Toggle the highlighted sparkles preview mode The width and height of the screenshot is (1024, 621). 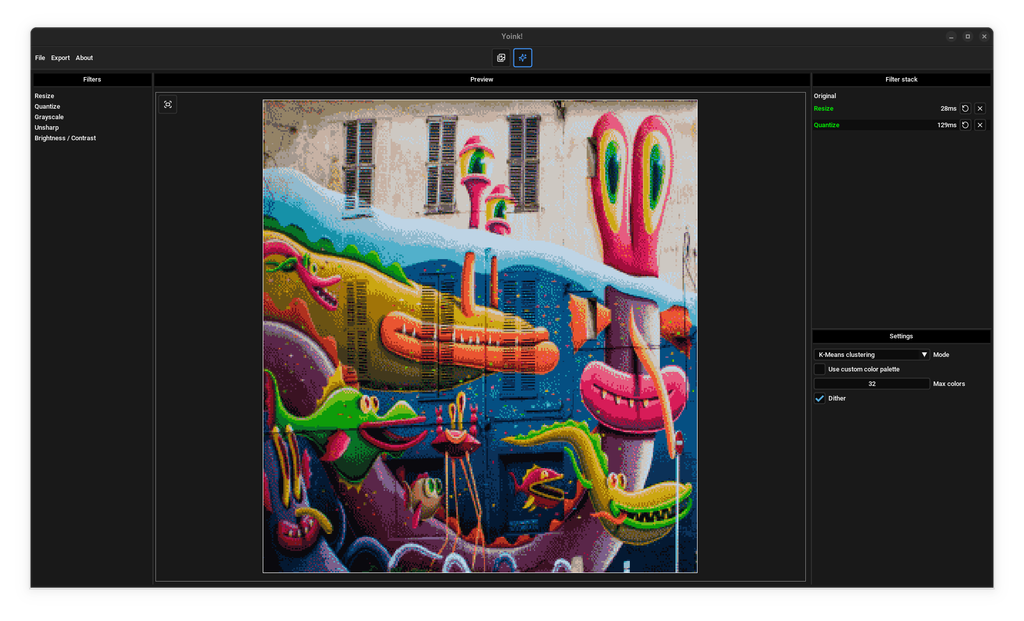pos(522,57)
